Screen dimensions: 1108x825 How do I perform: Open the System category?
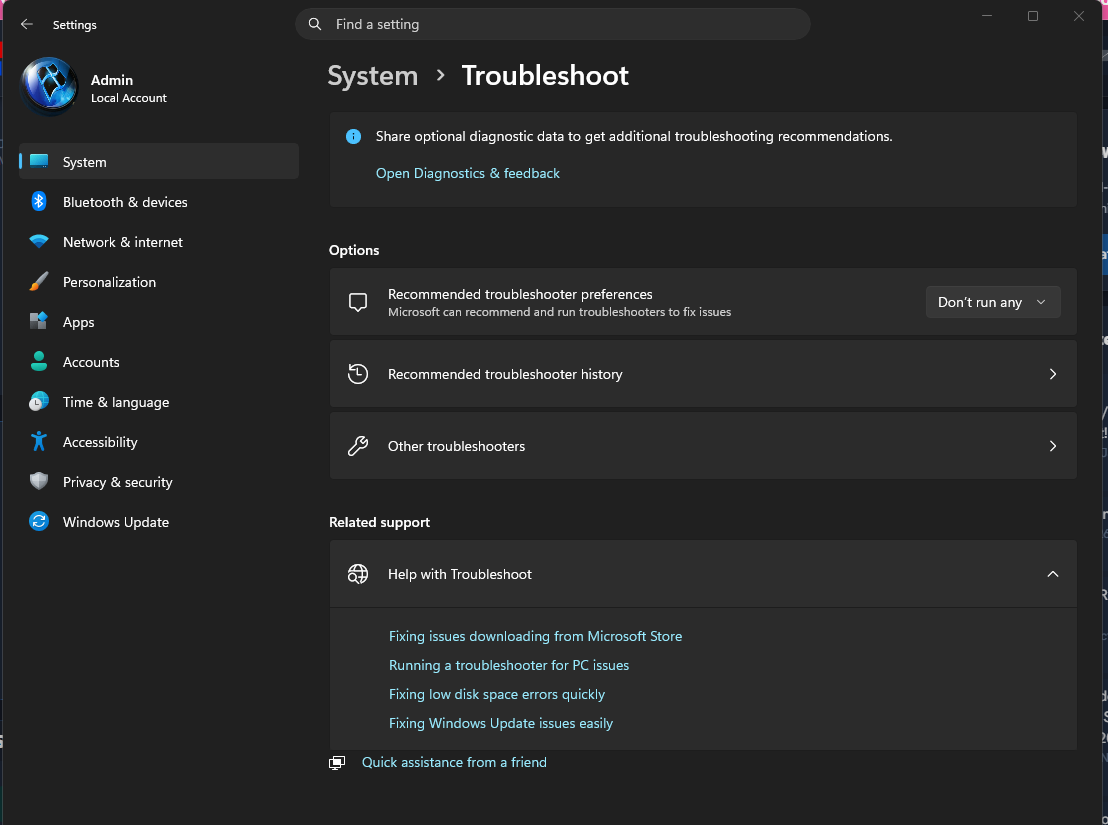pyautogui.click(x=159, y=161)
